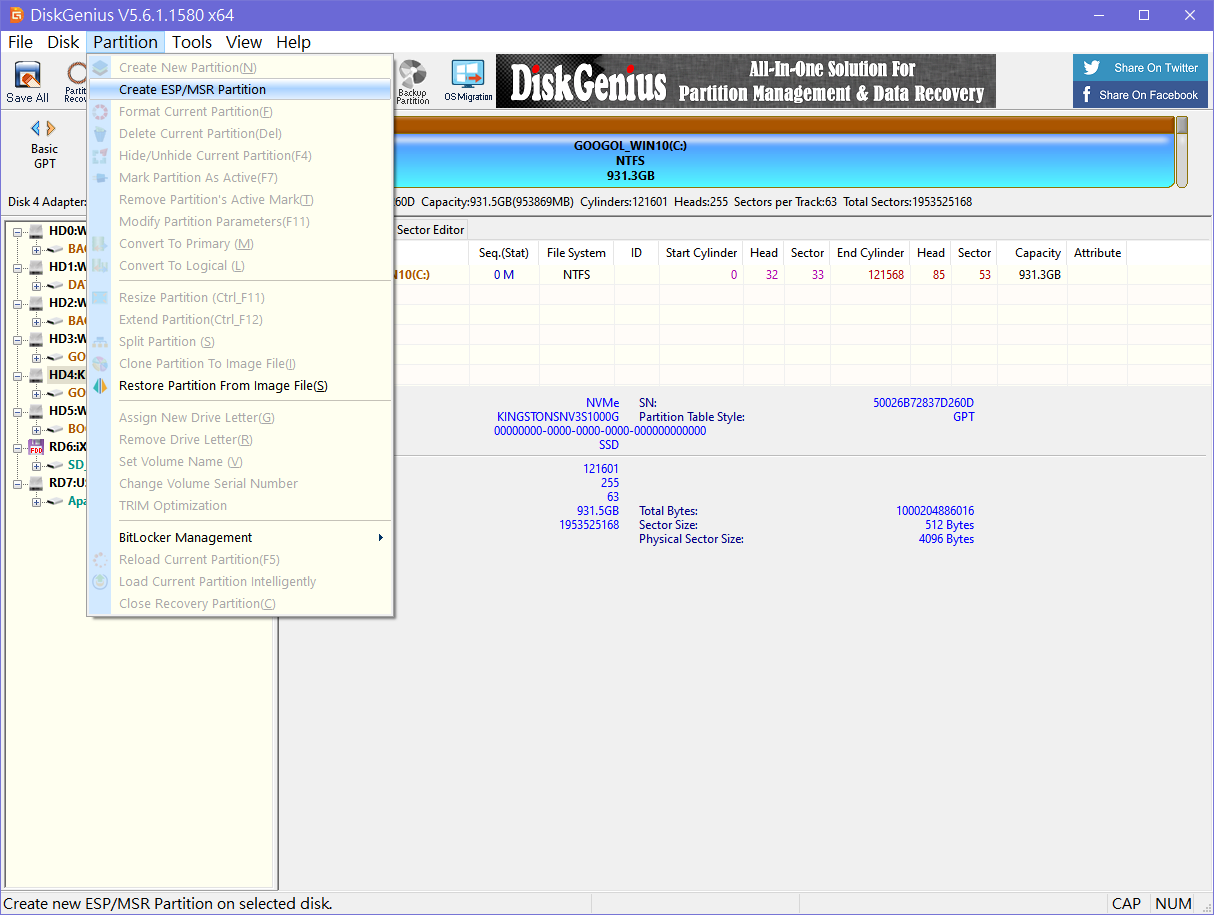Image resolution: width=1214 pixels, height=915 pixels.
Task: Click the NTFS cell in partition row
Action: click(576, 275)
